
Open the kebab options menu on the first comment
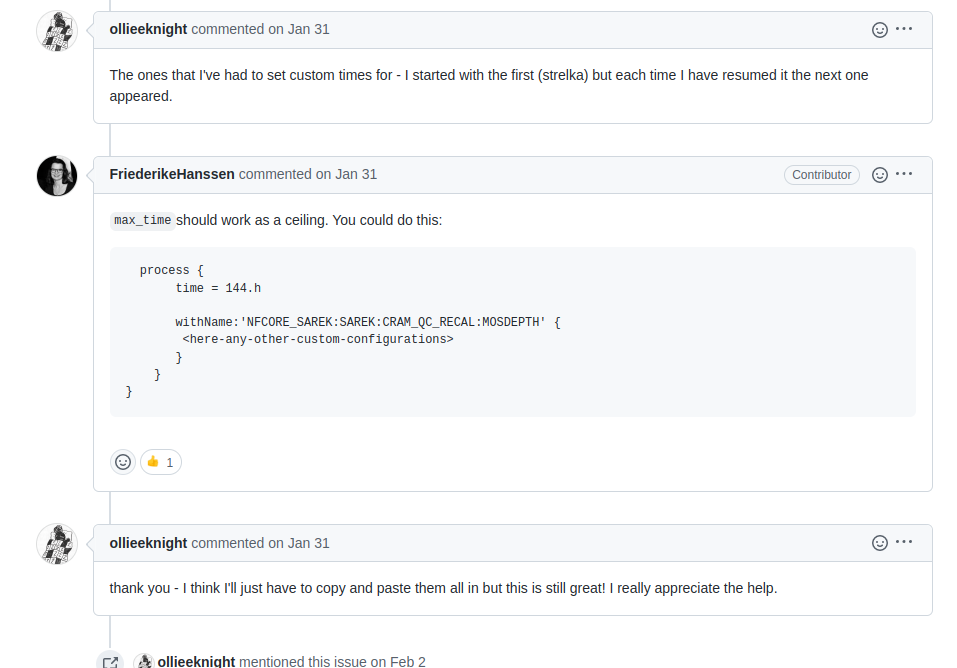pyautogui.click(x=904, y=29)
